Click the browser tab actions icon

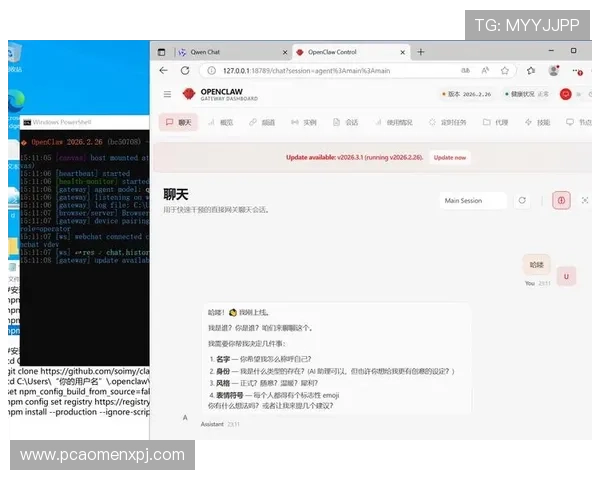pyautogui.click(x=161, y=52)
